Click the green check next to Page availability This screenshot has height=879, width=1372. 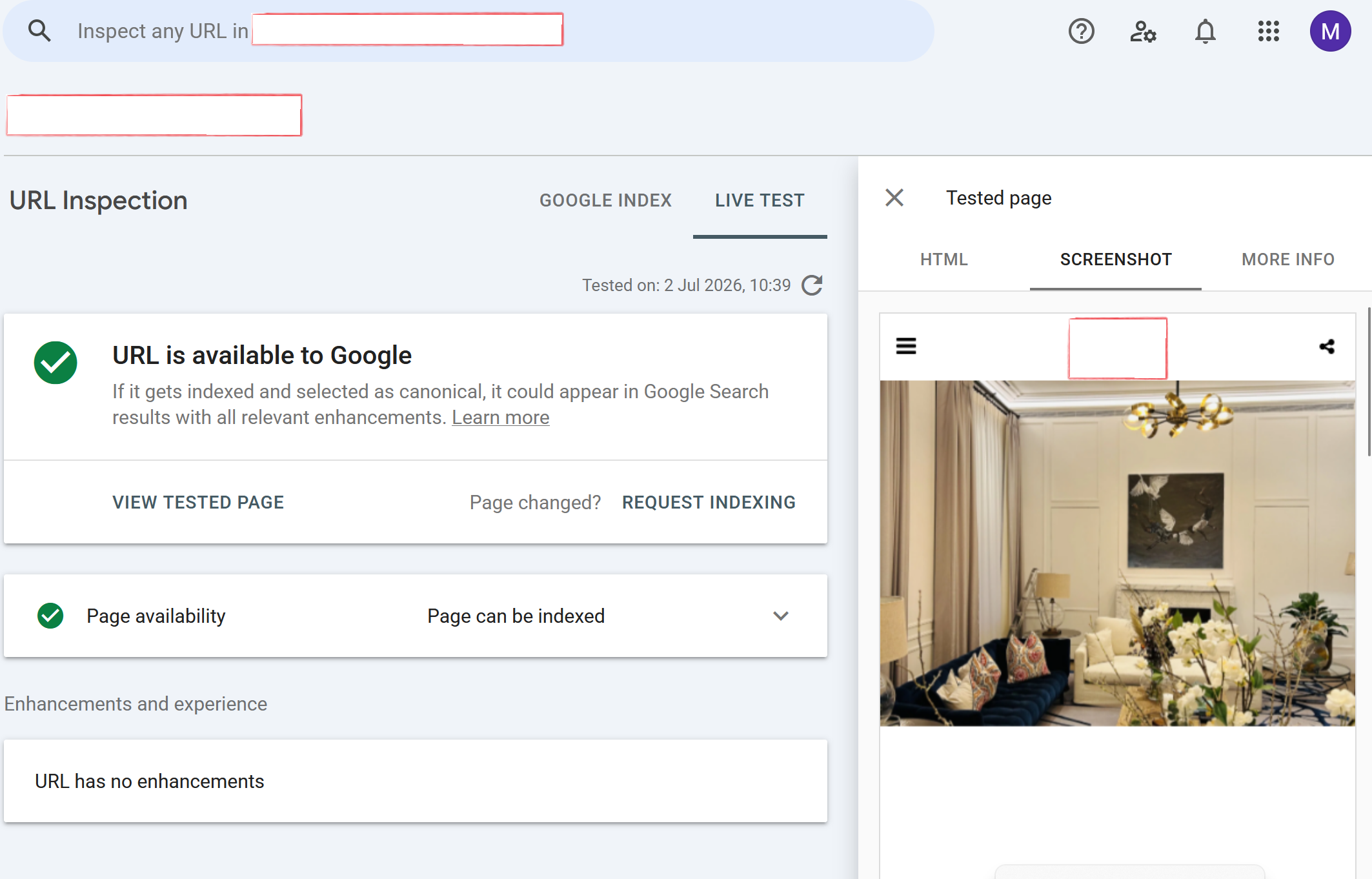tap(50, 616)
